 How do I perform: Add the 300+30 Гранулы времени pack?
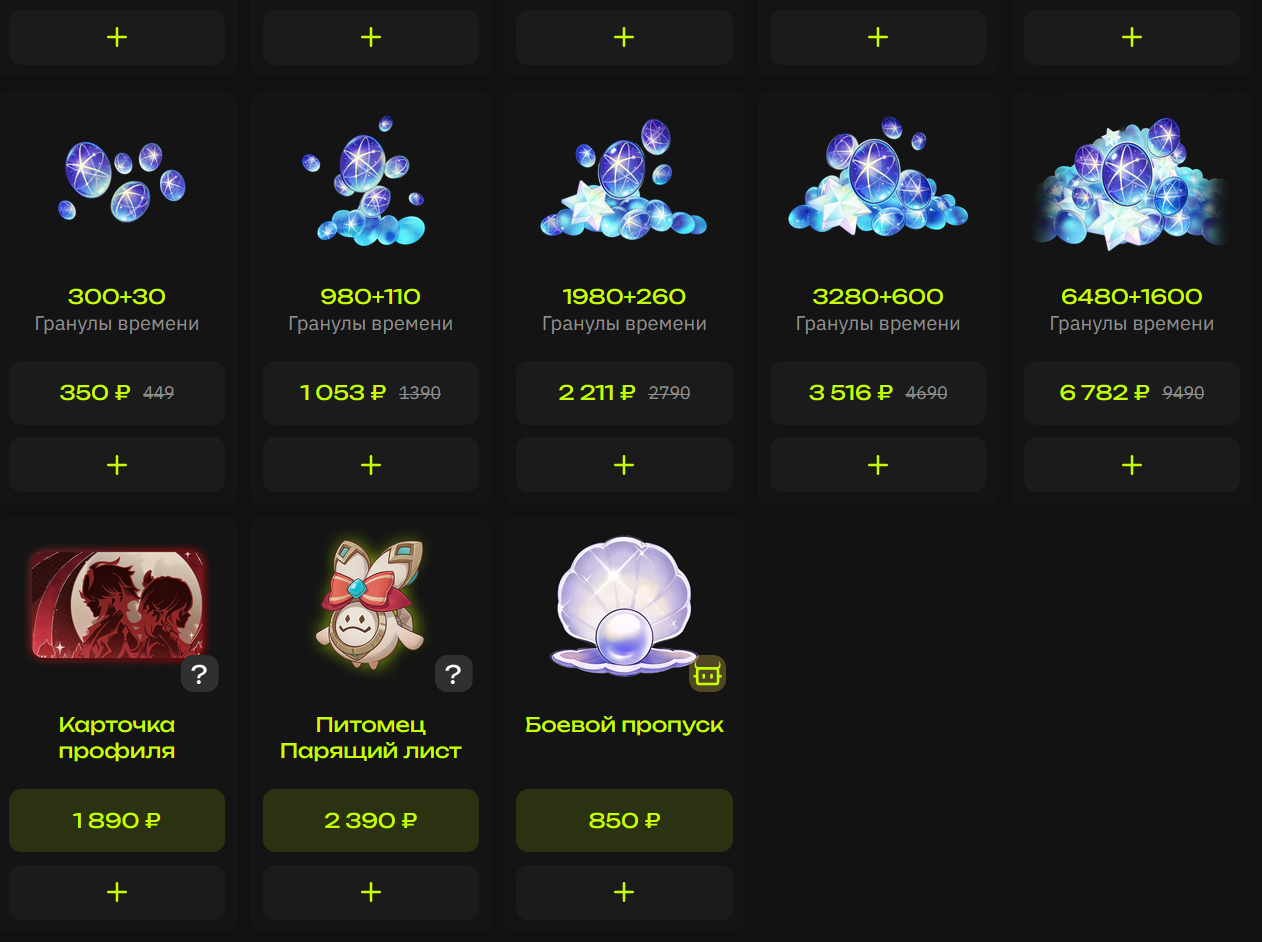pos(117,465)
